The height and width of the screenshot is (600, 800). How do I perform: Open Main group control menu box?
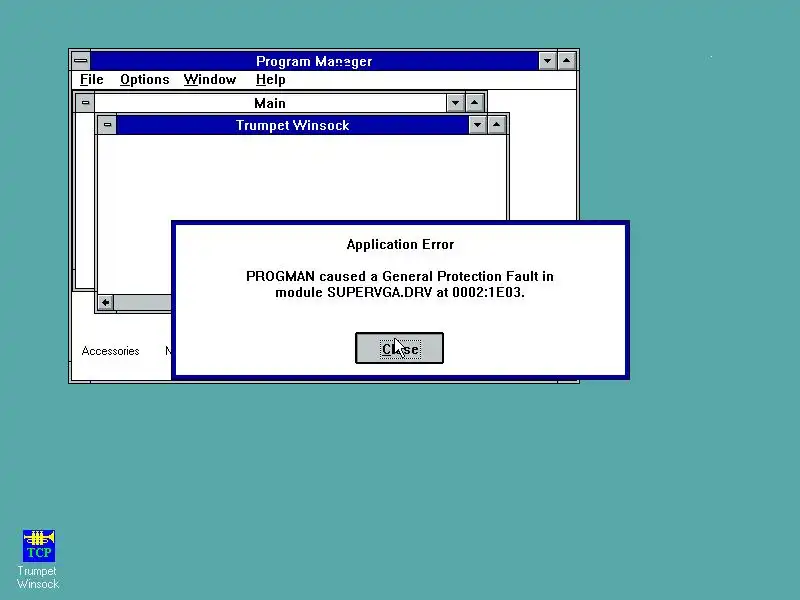85,103
